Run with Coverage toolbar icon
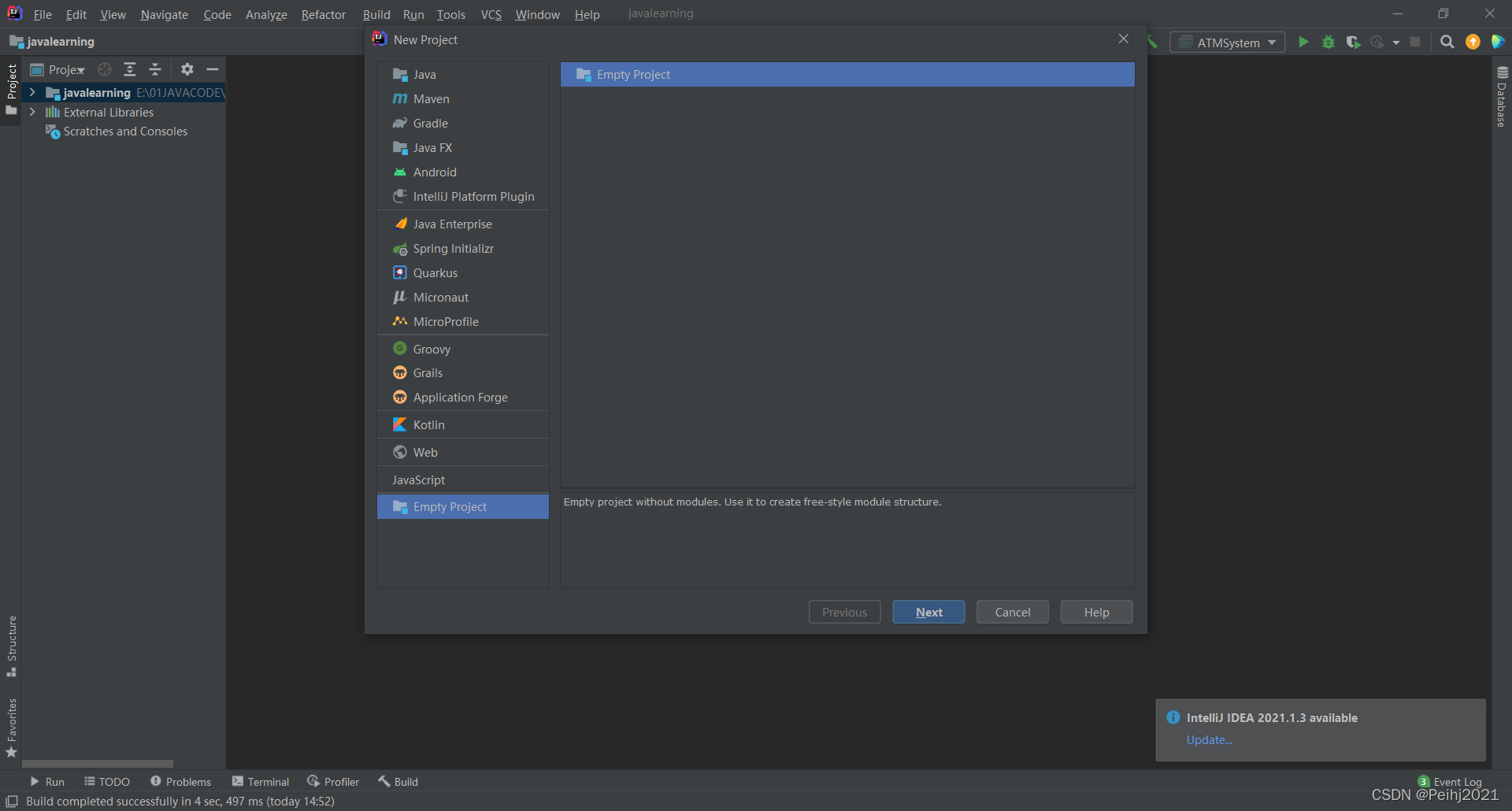 click(x=1353, y=42)
